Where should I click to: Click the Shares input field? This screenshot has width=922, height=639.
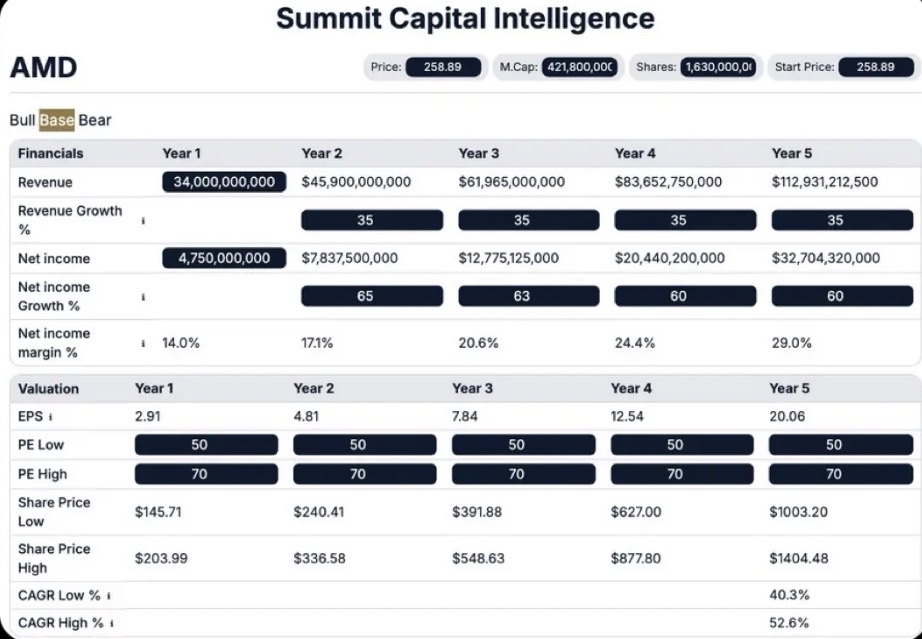click(717, 67)
